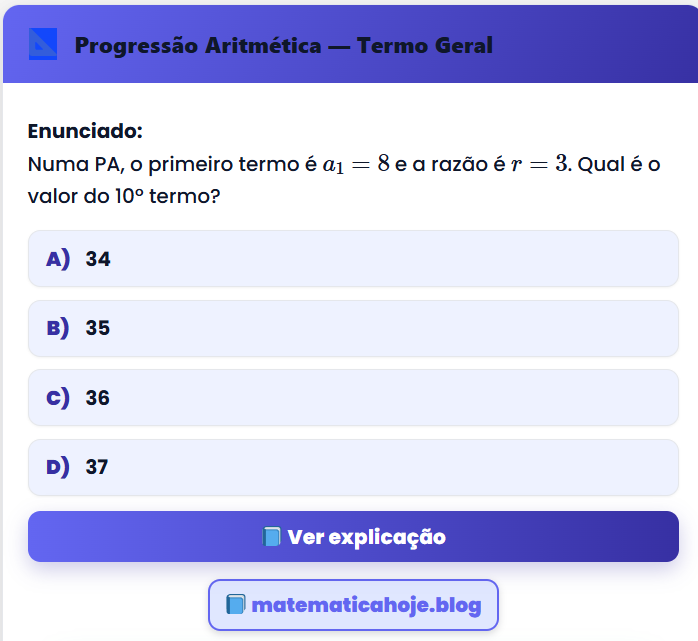Click the number 37 in the last option
The width and height of the screenshot is (698, 641).
pyautogui.click(x=97, y=467)
